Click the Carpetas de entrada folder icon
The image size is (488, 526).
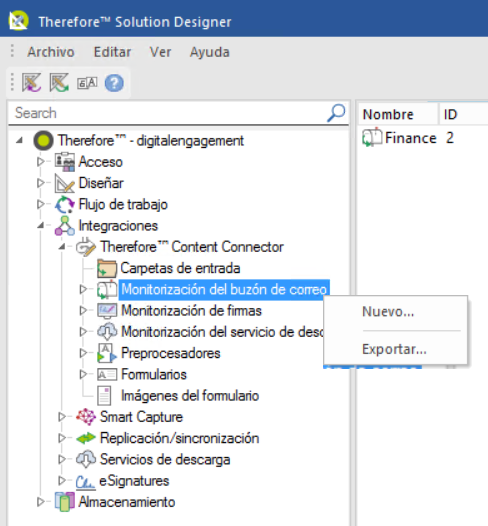coord(107,268)
